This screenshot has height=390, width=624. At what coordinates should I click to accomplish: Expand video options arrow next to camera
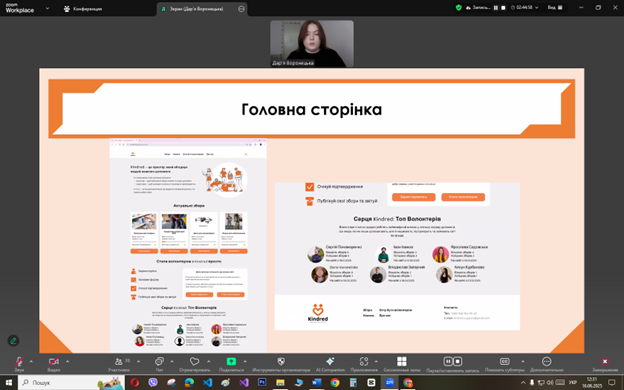67,361
